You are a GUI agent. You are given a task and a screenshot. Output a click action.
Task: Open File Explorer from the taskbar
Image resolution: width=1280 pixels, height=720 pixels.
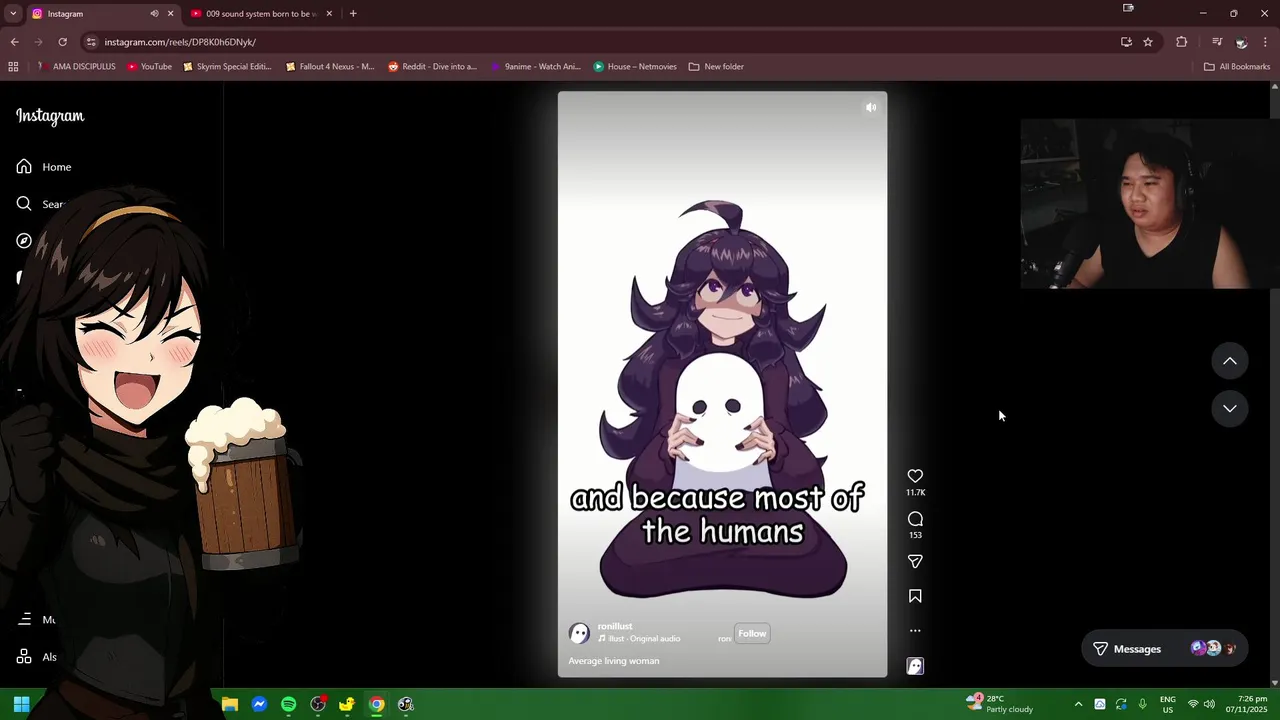(230, 704)
